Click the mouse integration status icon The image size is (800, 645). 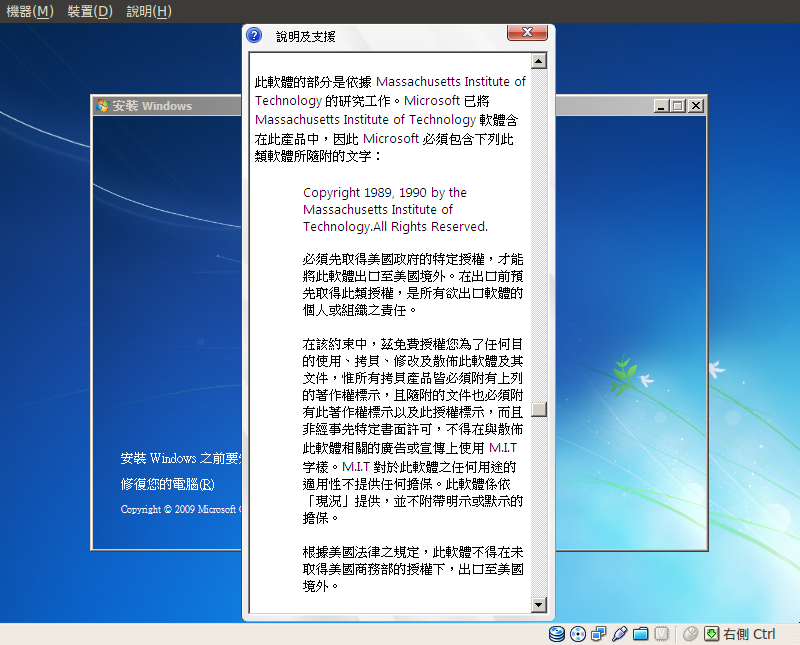click(x=690, y=634)
